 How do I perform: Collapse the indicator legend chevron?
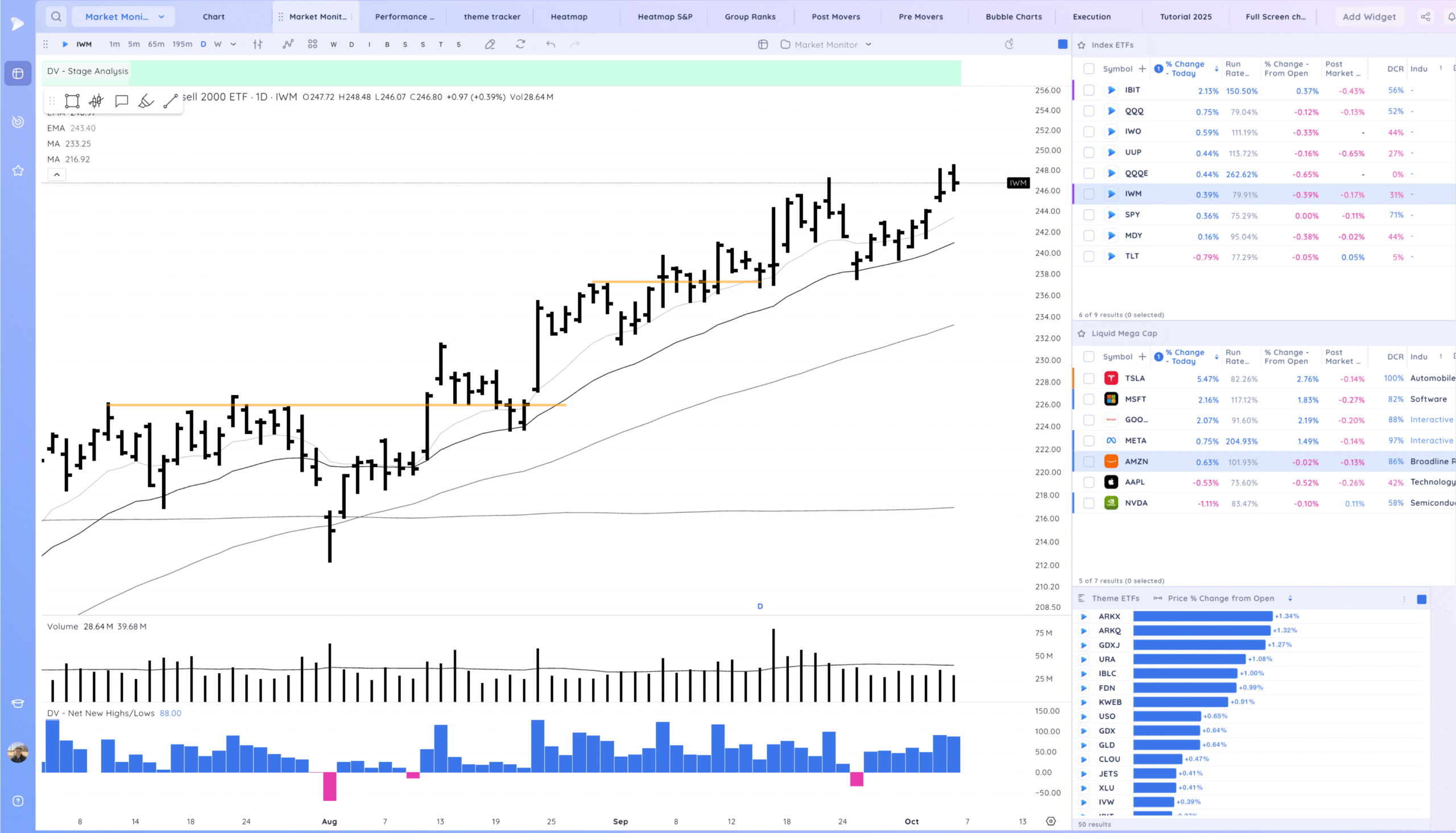click(x=57, y=175)
